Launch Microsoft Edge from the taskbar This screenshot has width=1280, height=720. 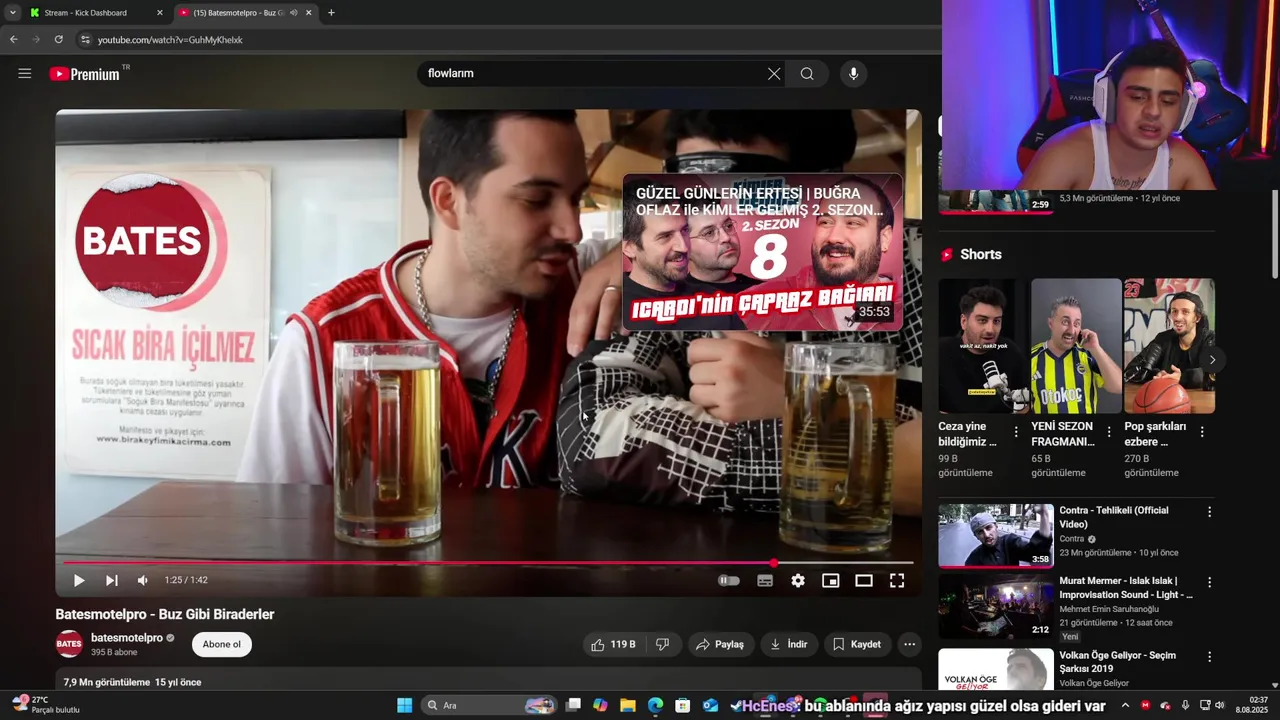coord(655,705)
